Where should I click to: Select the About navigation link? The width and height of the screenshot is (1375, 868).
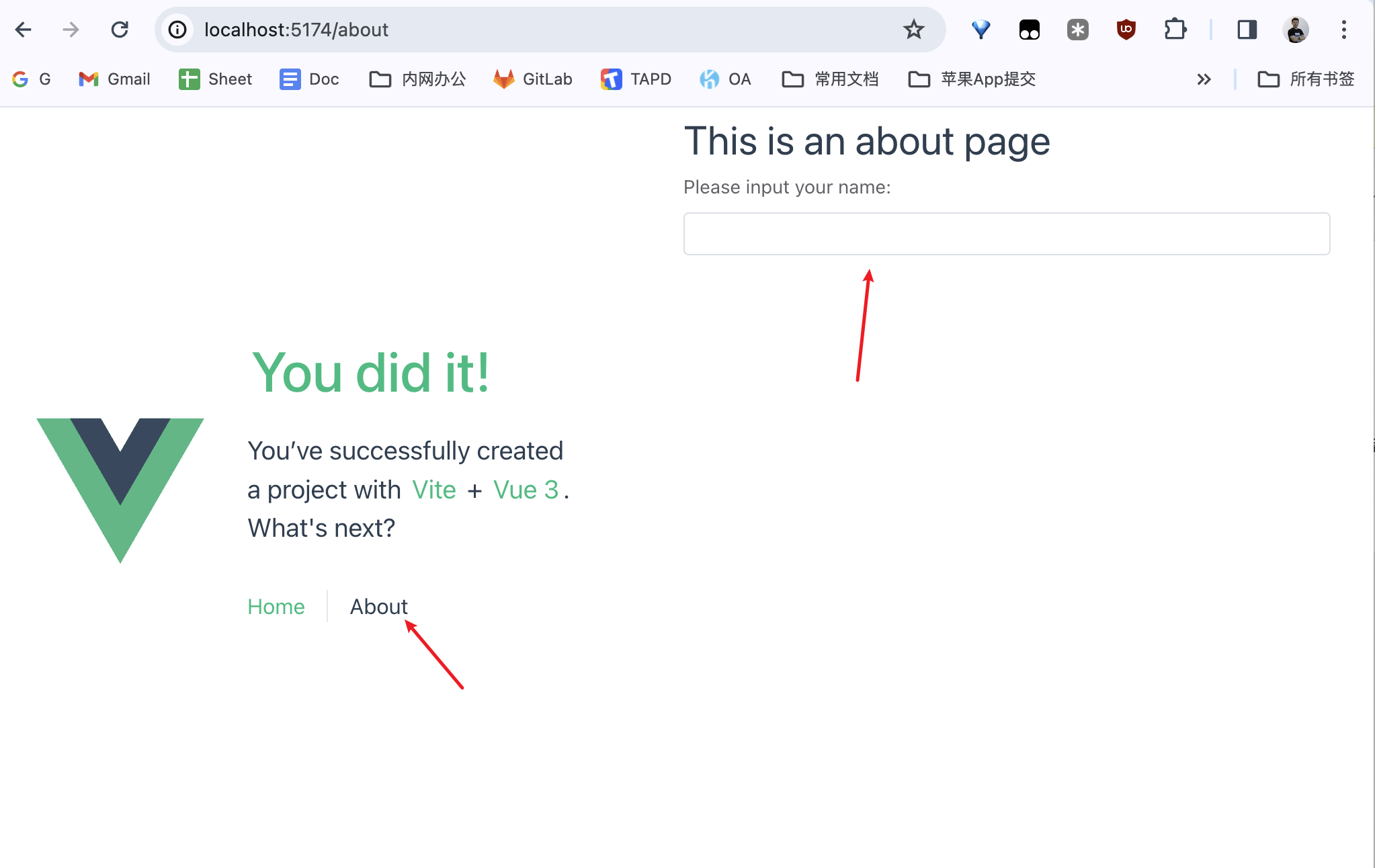coord(378,607)
